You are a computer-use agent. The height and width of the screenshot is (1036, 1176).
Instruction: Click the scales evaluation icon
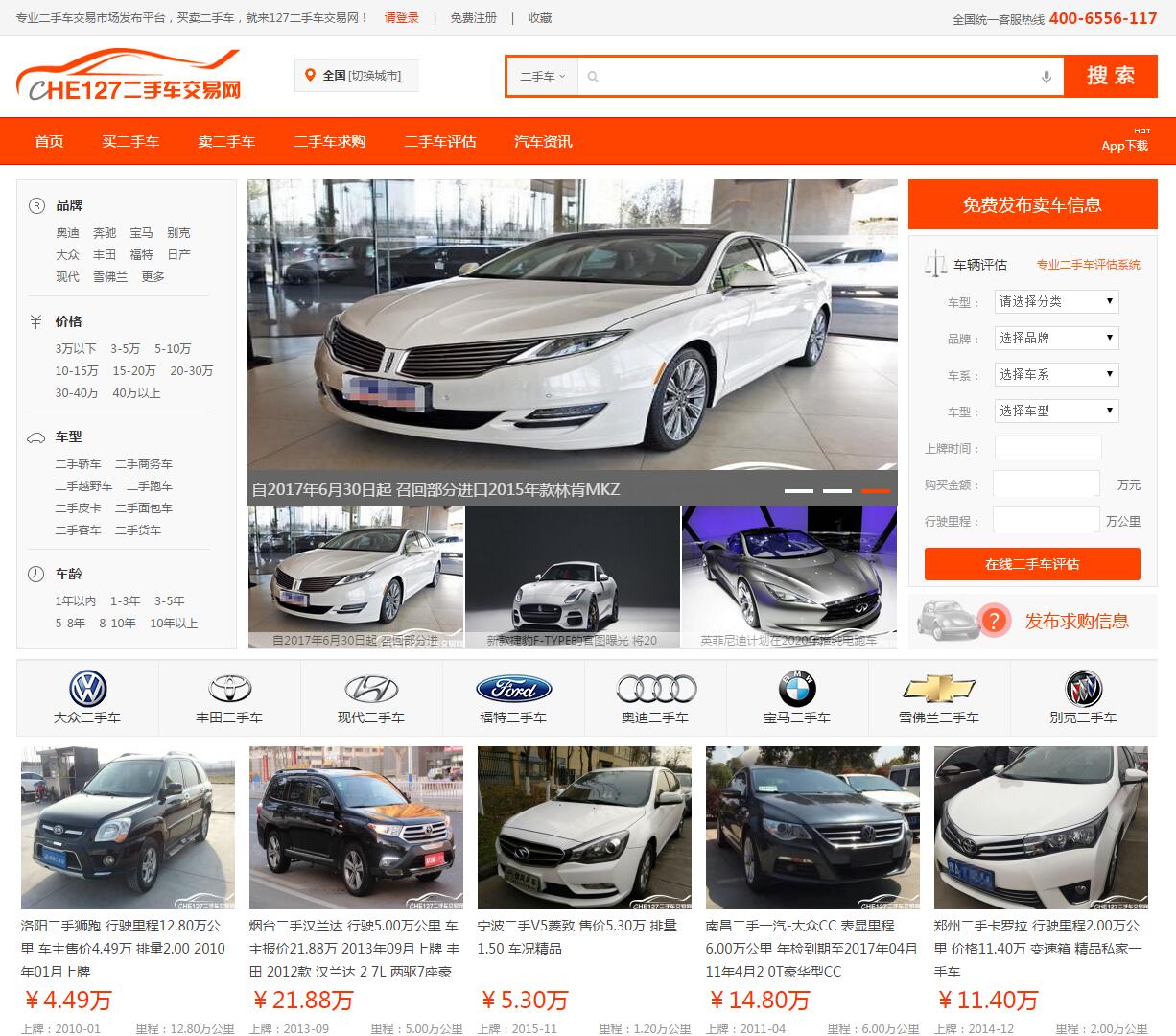(934, 264)
